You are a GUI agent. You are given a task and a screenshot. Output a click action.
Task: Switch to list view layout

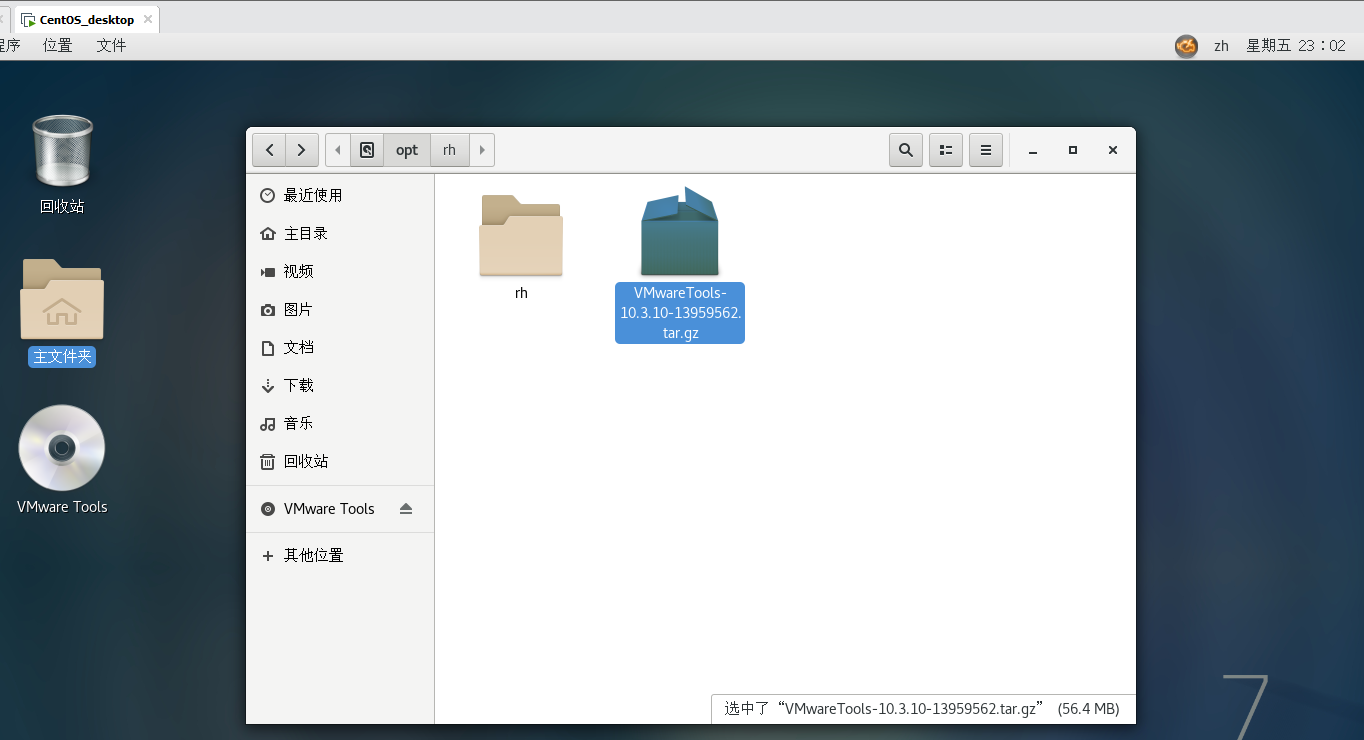point(946,150)
